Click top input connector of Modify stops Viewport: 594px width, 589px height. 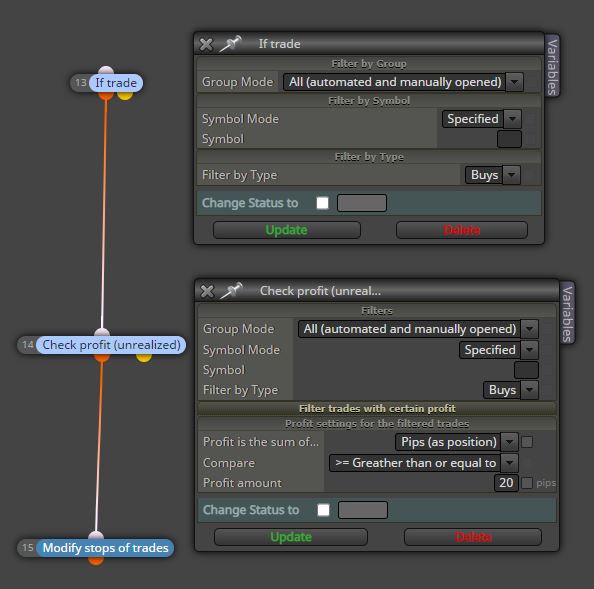pyautogui.click(x=96, y=535)
